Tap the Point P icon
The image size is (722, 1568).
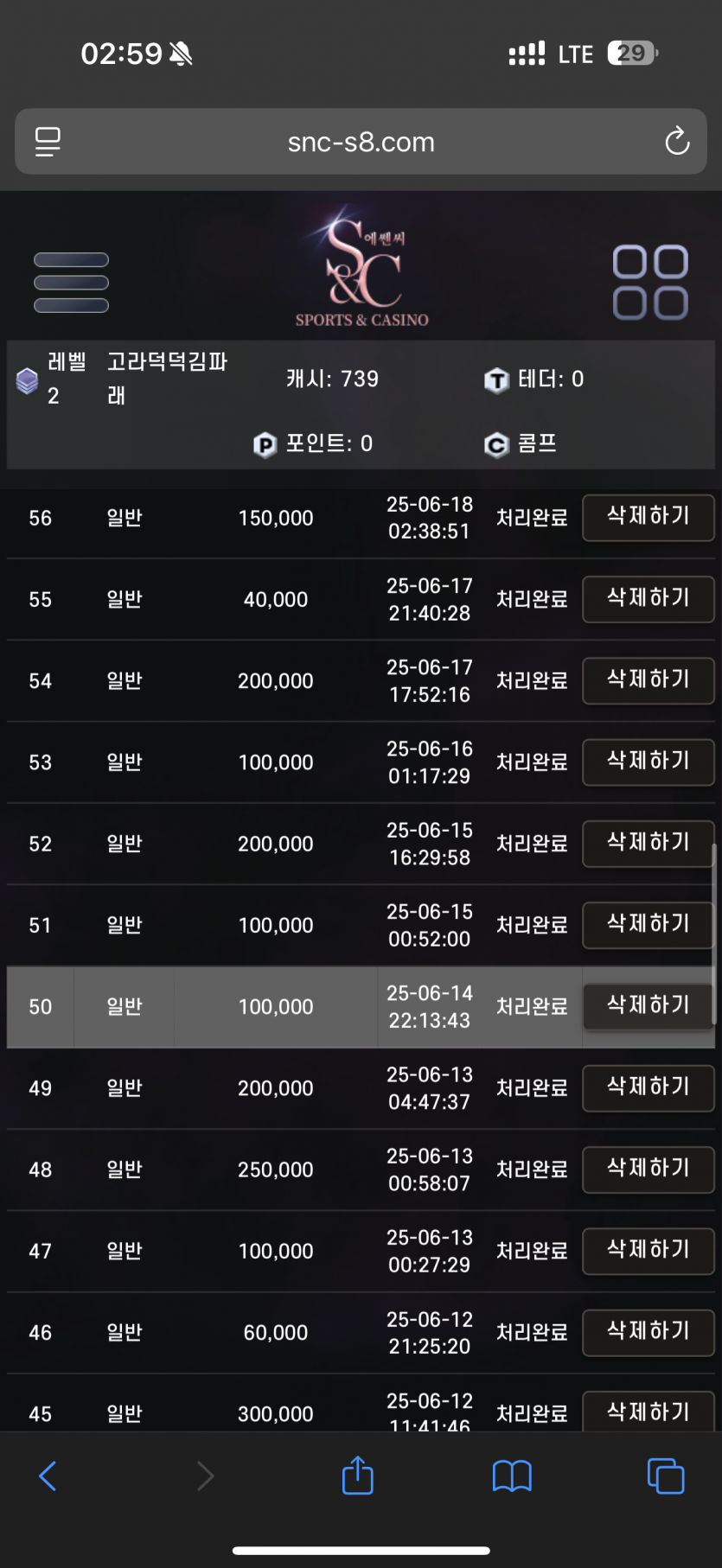[265, 445]
